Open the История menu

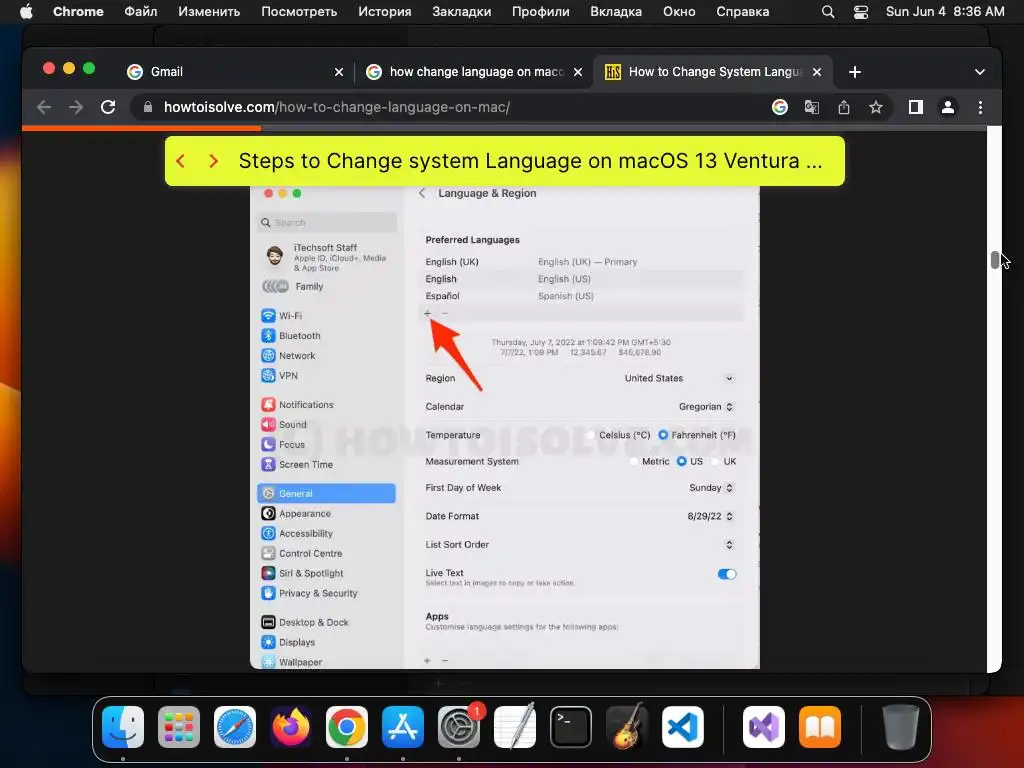[385, 12]
